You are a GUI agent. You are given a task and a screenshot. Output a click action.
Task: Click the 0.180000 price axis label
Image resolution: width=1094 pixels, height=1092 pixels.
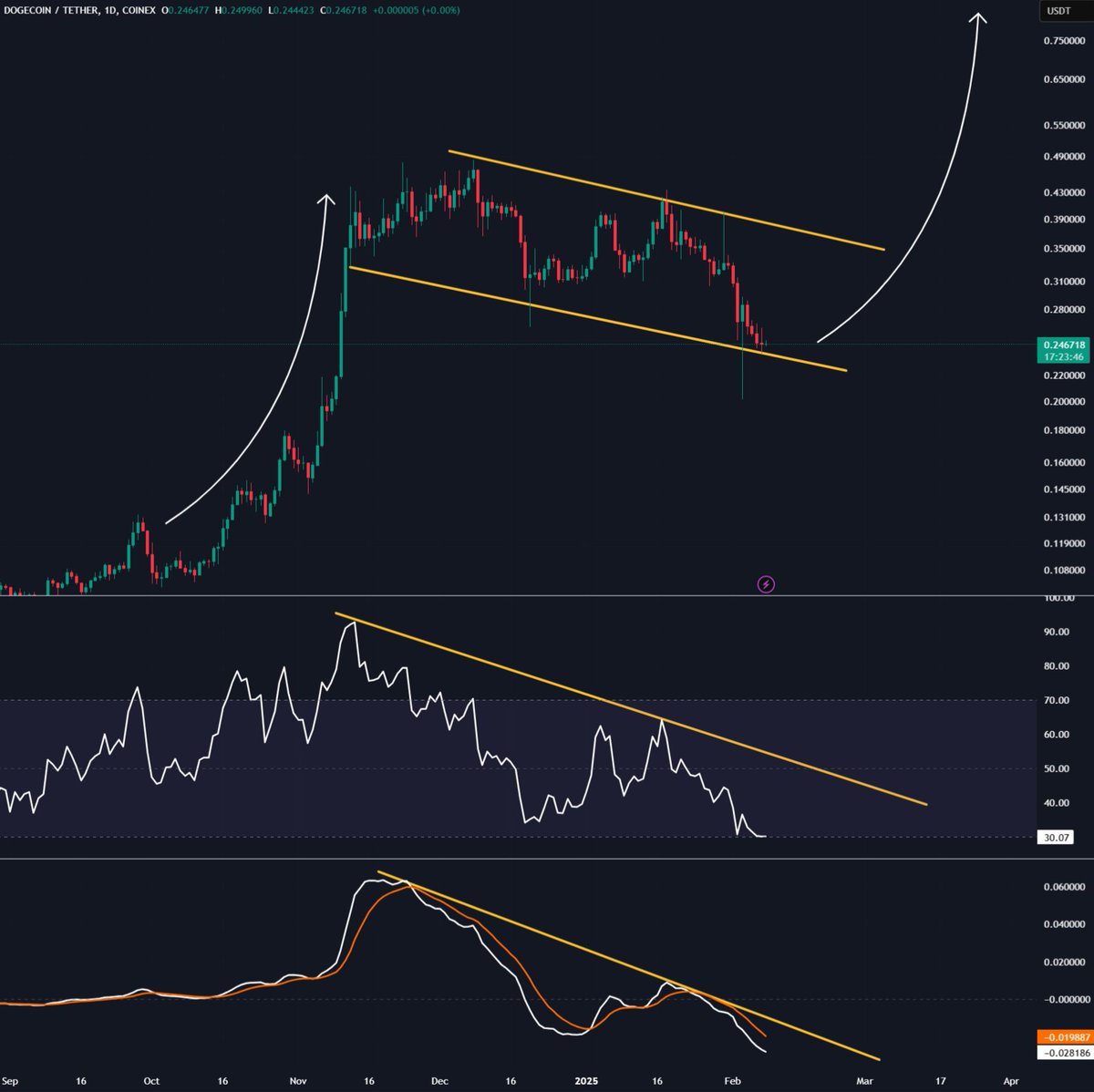pos(1065,430)
